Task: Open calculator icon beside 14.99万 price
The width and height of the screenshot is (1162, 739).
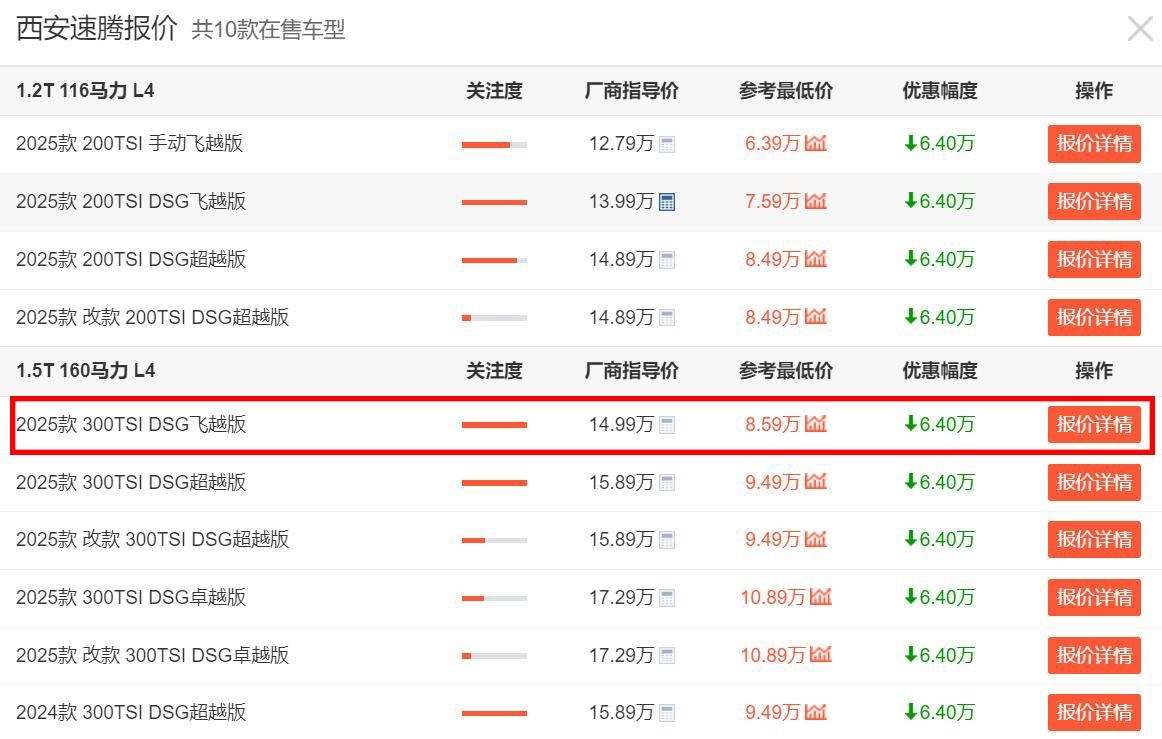Action: (667, 425)
